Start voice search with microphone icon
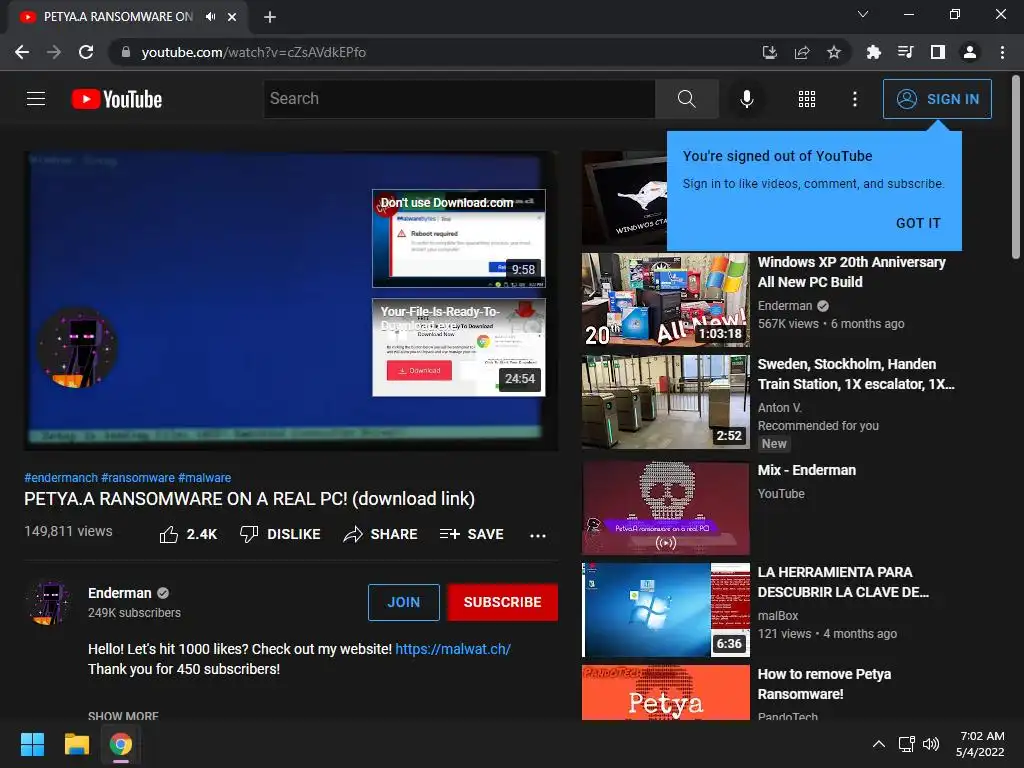Screen dimensions: 1024x768 pos(746,99)
